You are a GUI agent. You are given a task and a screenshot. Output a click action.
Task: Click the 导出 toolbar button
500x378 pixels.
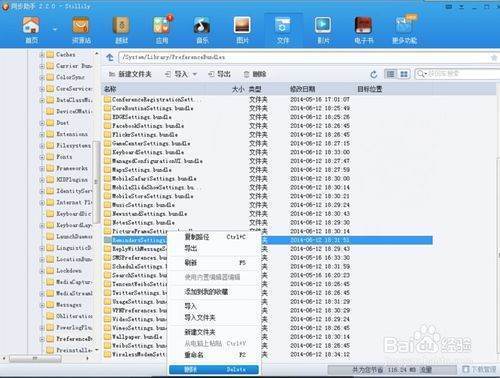tap(219, 74)
